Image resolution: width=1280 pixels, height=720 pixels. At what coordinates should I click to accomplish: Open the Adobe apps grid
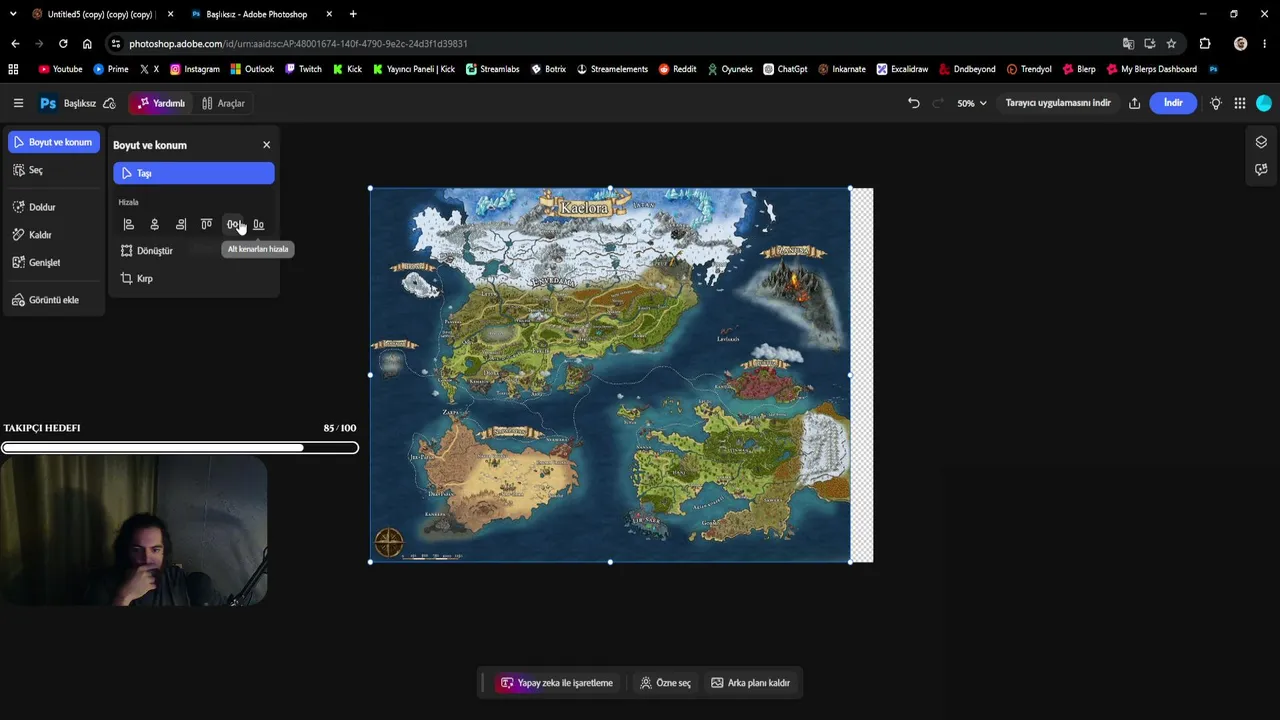(1240, 103)
